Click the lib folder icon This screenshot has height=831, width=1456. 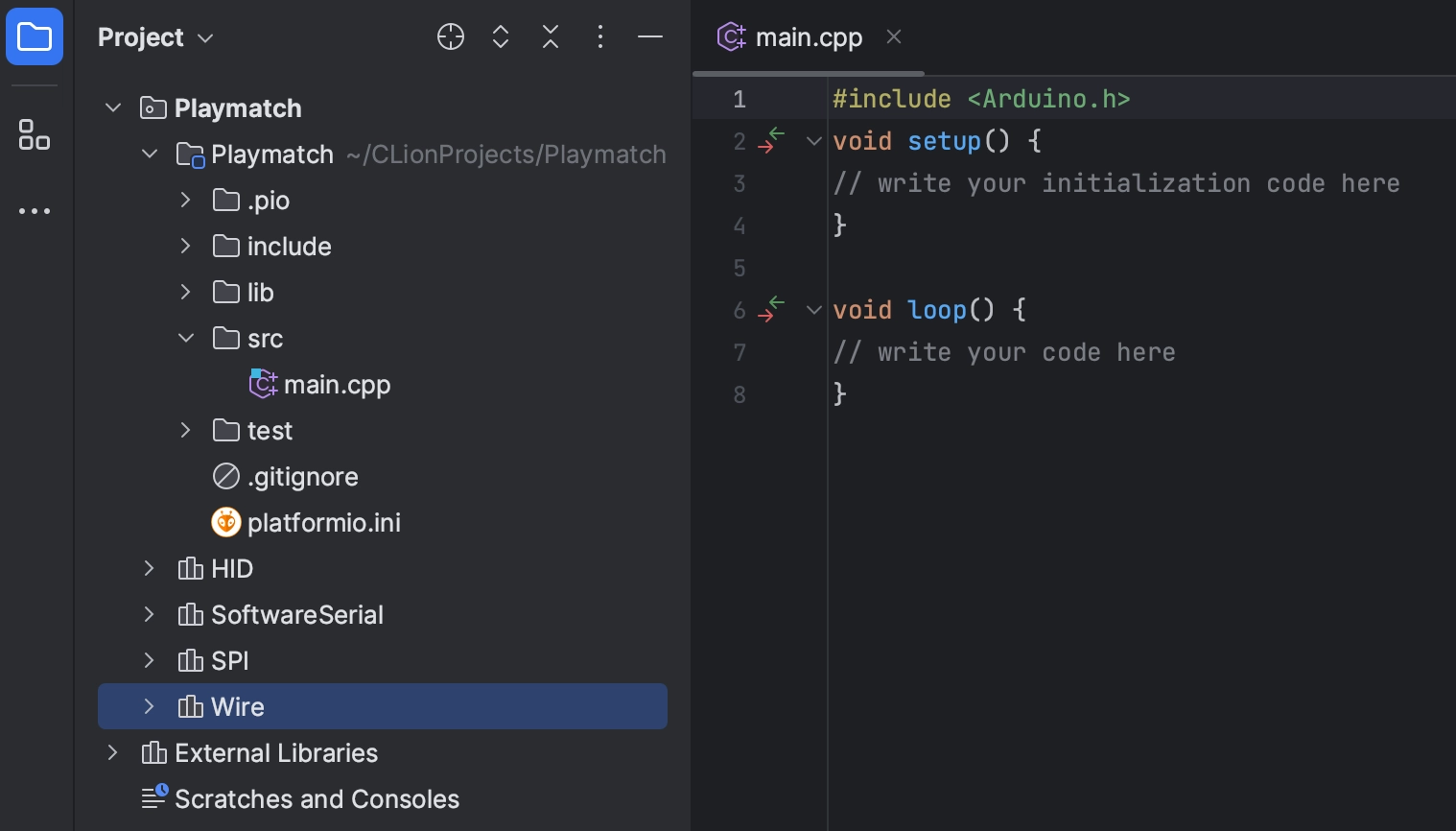[226, 292]
